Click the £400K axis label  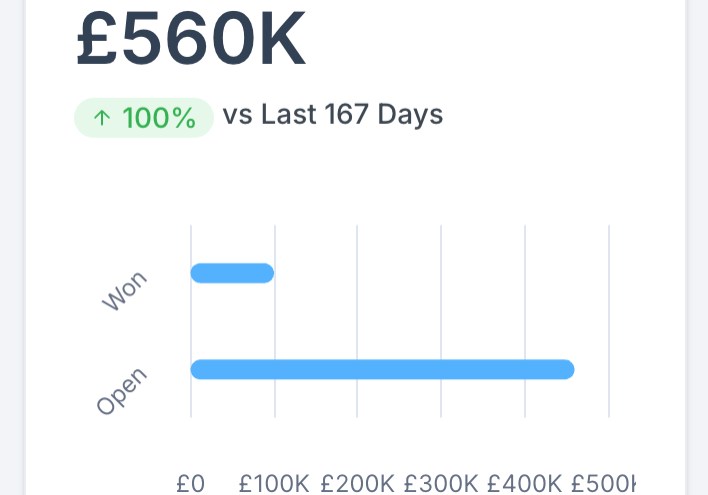[x=525, y=484]
